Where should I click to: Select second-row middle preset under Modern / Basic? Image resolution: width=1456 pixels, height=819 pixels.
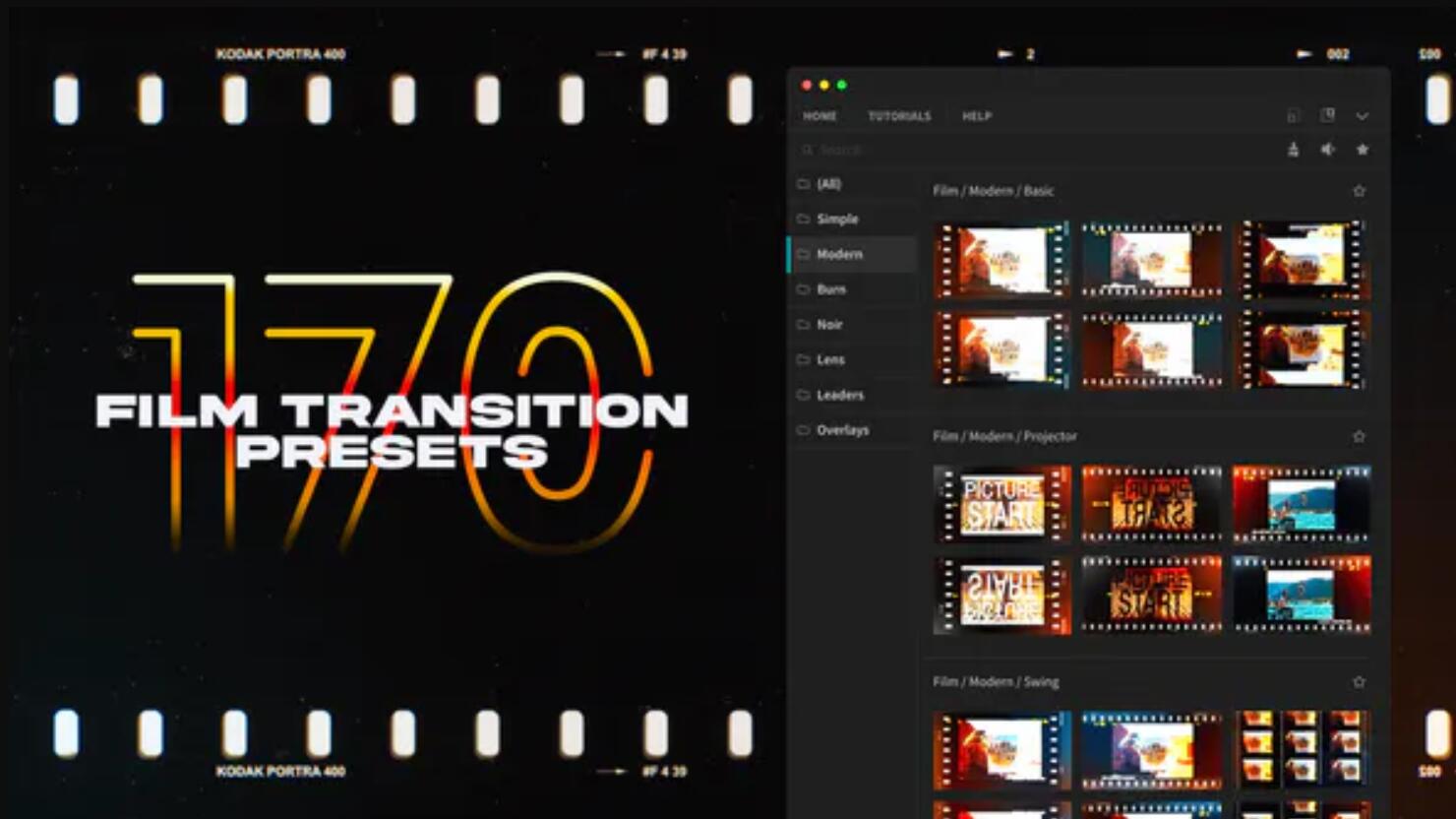coord(1152,349)
